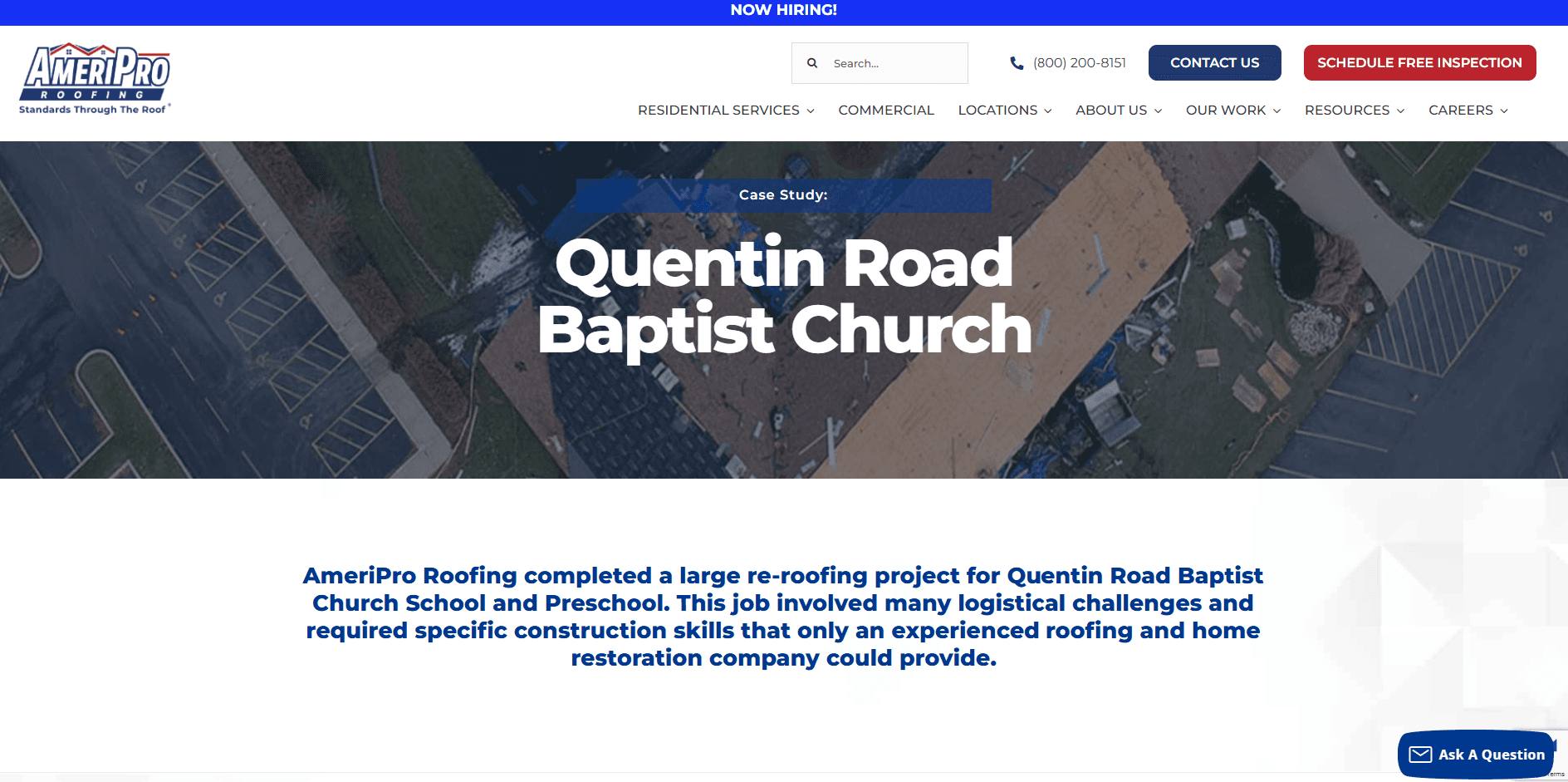Go to the COMMERCIAL page
Image resolution: width=1568 pixels, height=782 pixels.
[886, 111]
